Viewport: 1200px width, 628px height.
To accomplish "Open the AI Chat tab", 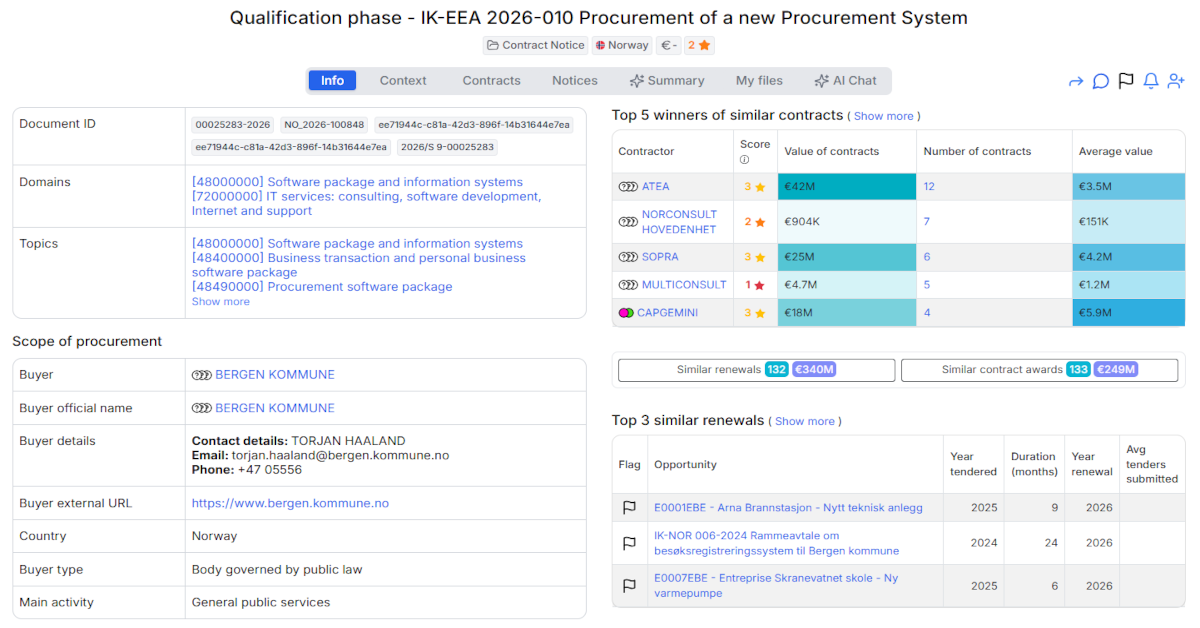I will click(x=846, y=80).
